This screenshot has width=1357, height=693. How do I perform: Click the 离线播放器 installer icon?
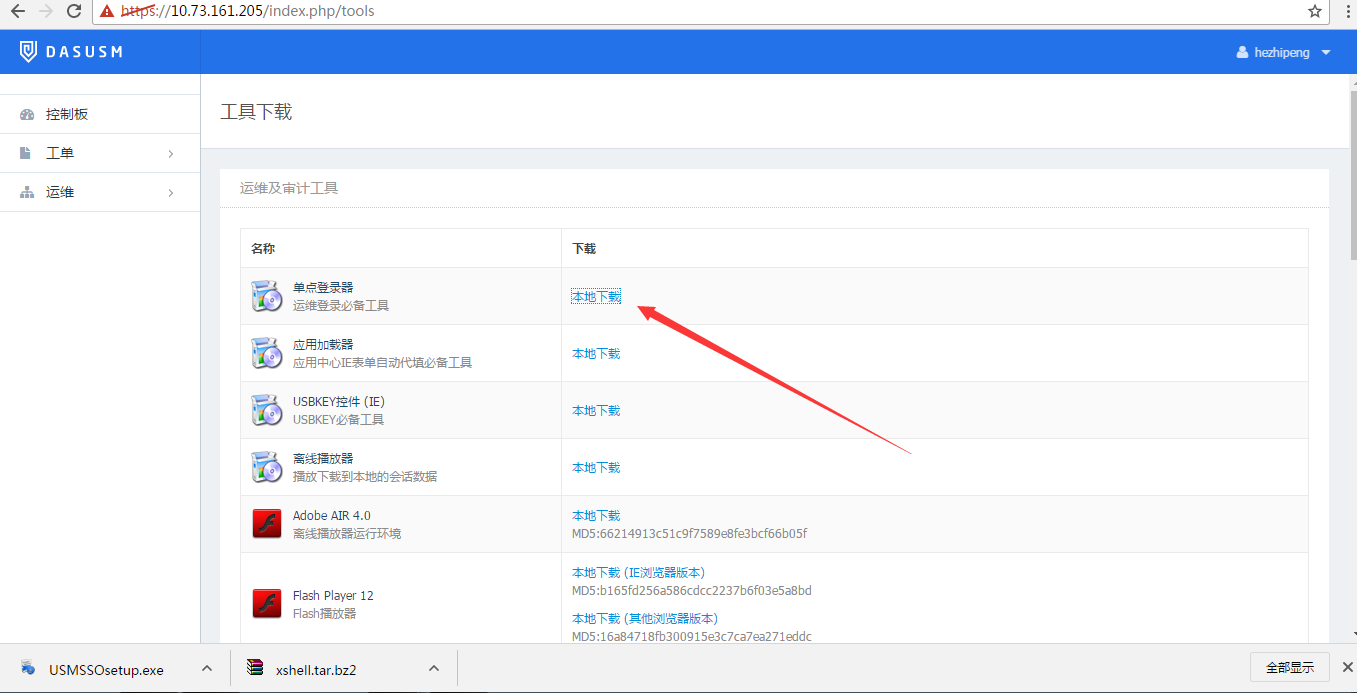266,467
